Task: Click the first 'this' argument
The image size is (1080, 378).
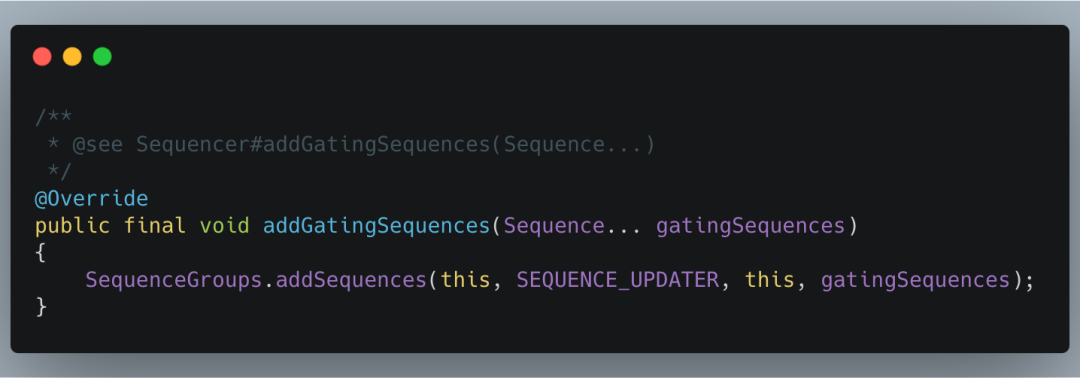Action: (466, 280)
